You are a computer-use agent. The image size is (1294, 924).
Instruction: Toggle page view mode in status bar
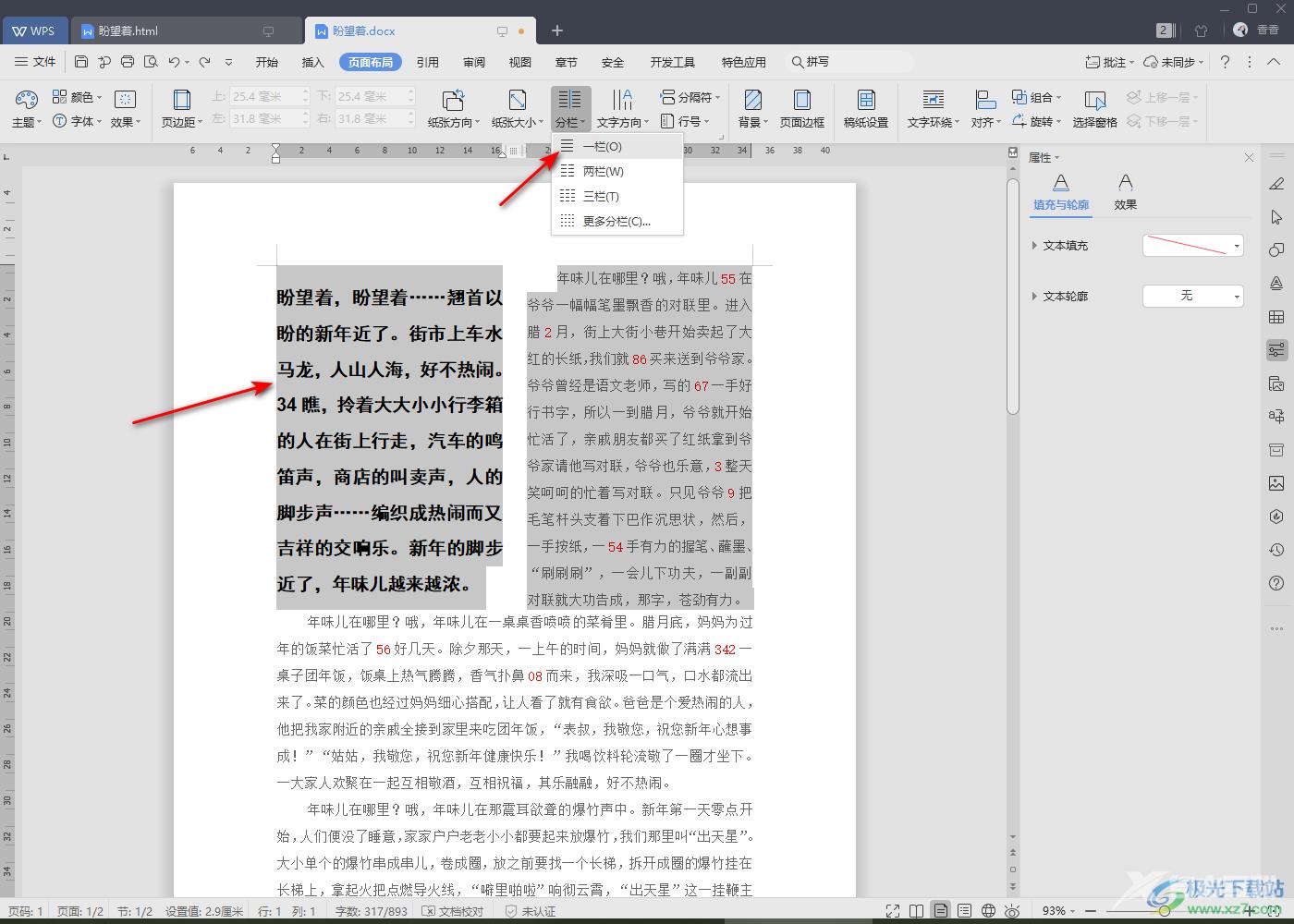pyautogui.click(x=940, y=911)
